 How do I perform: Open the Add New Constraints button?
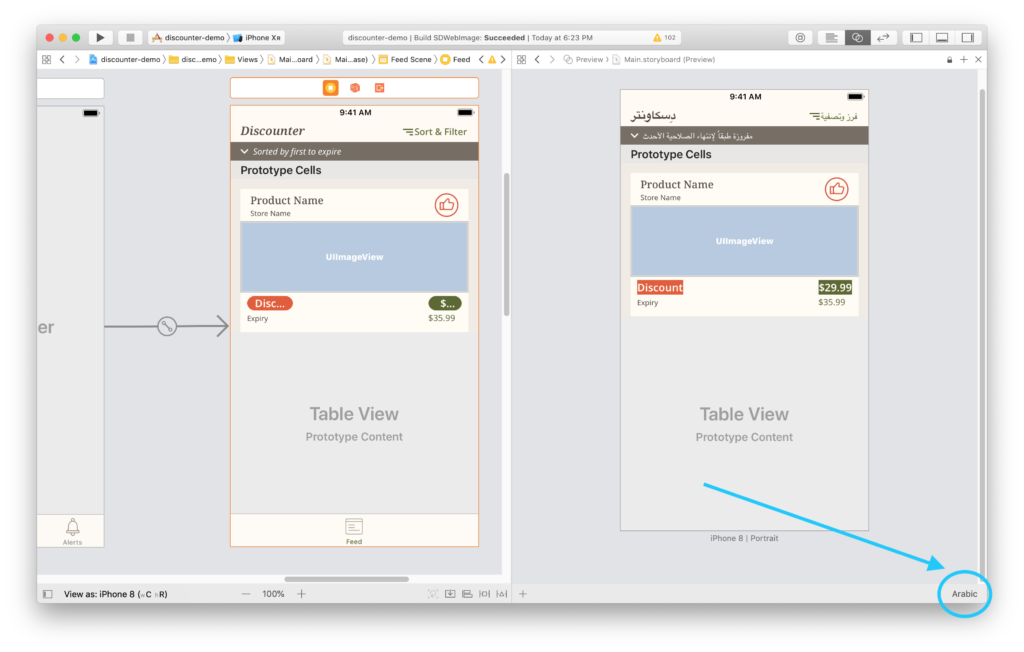pos(484,594)
